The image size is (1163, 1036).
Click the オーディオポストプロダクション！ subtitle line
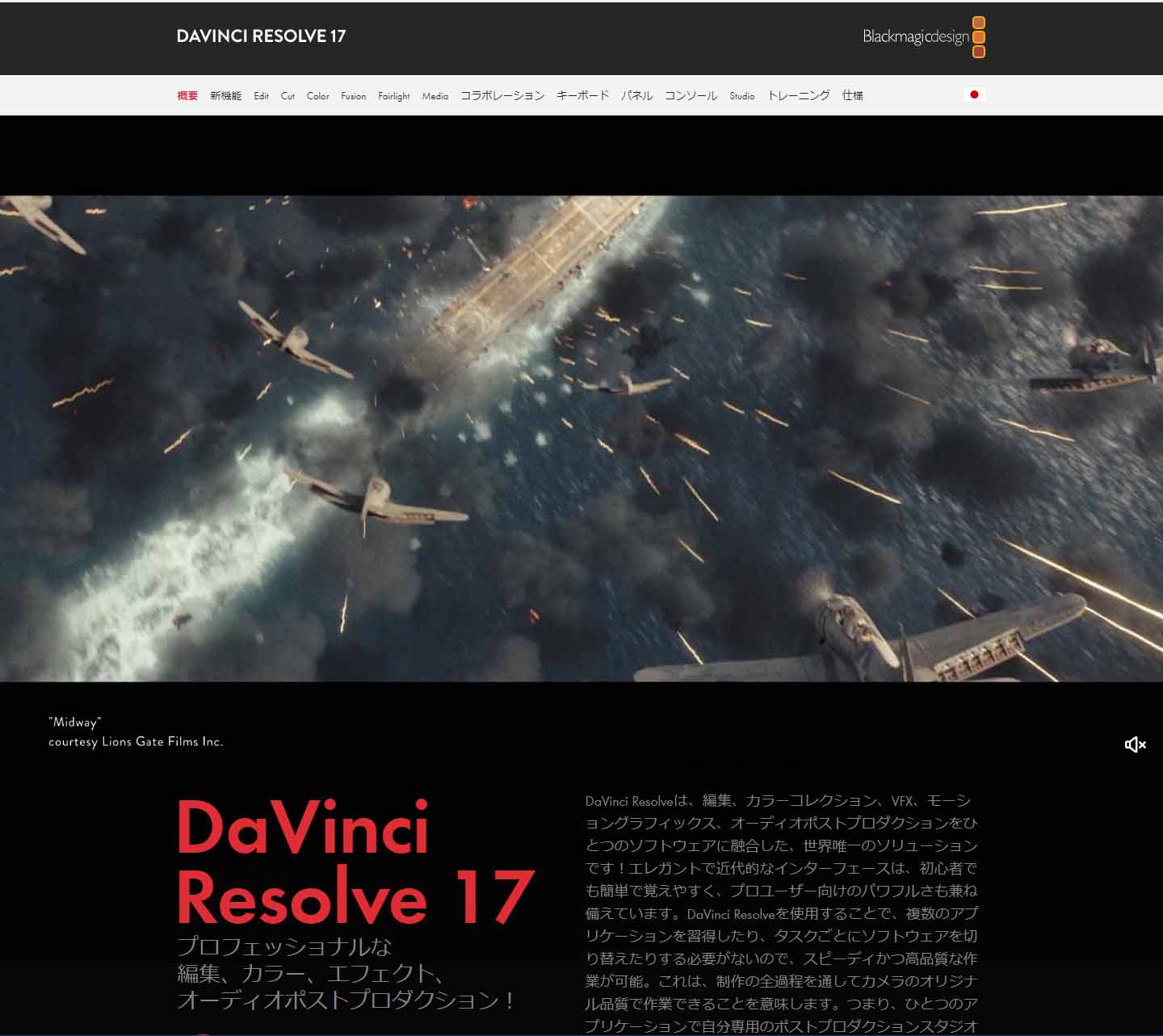click(x=347, y=1000)
